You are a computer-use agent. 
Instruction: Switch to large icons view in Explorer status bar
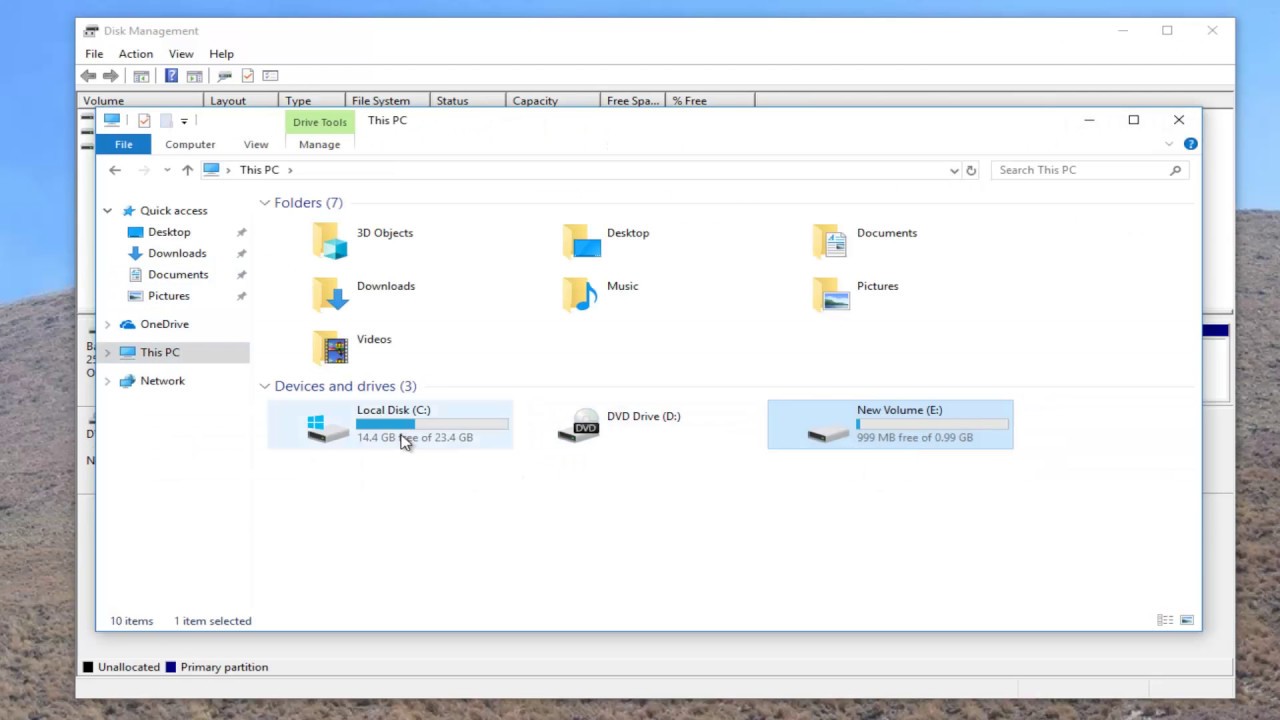(x=1187, y=620)
